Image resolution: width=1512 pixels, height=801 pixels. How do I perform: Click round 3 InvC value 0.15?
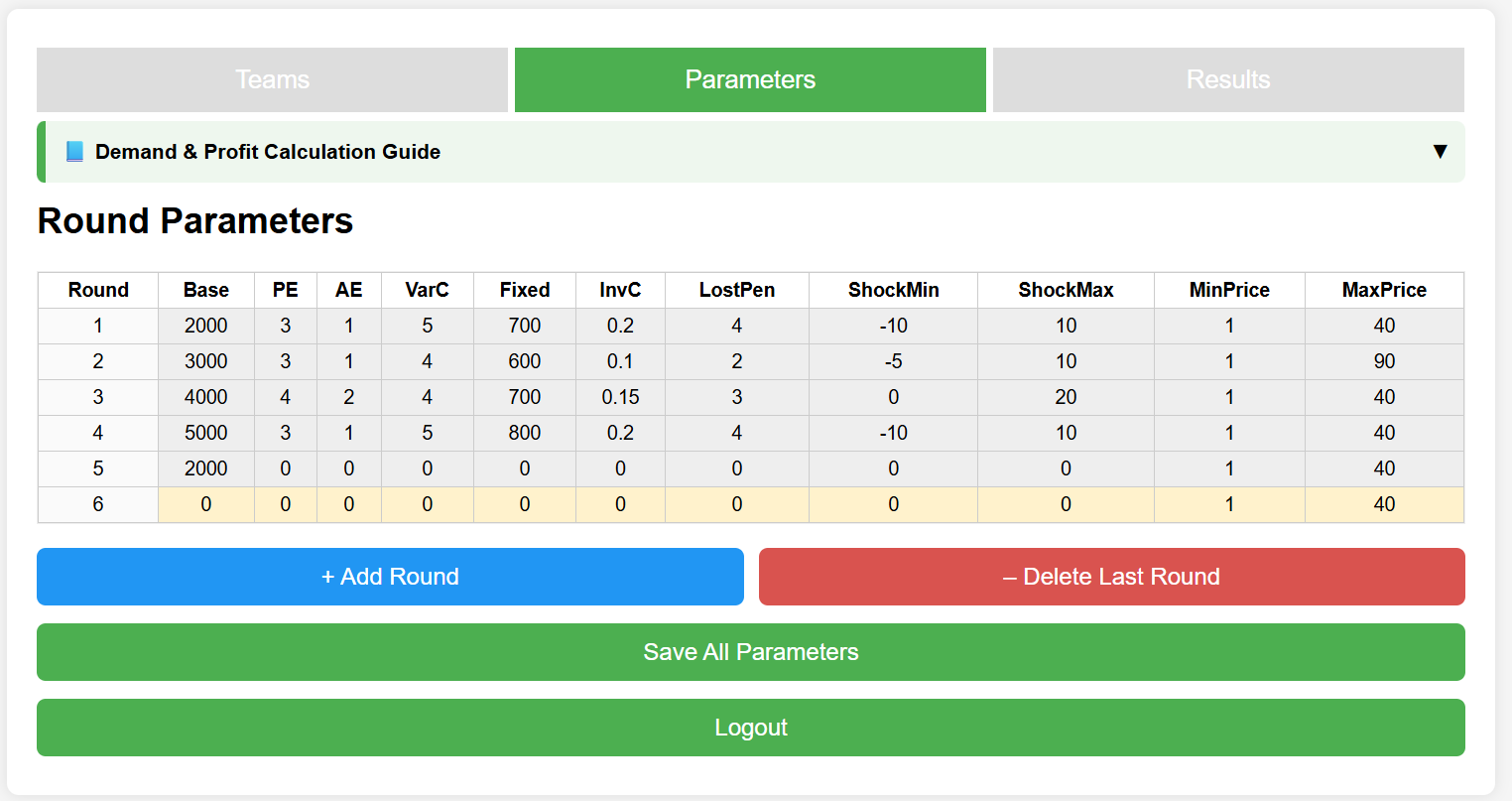point(620,397)
